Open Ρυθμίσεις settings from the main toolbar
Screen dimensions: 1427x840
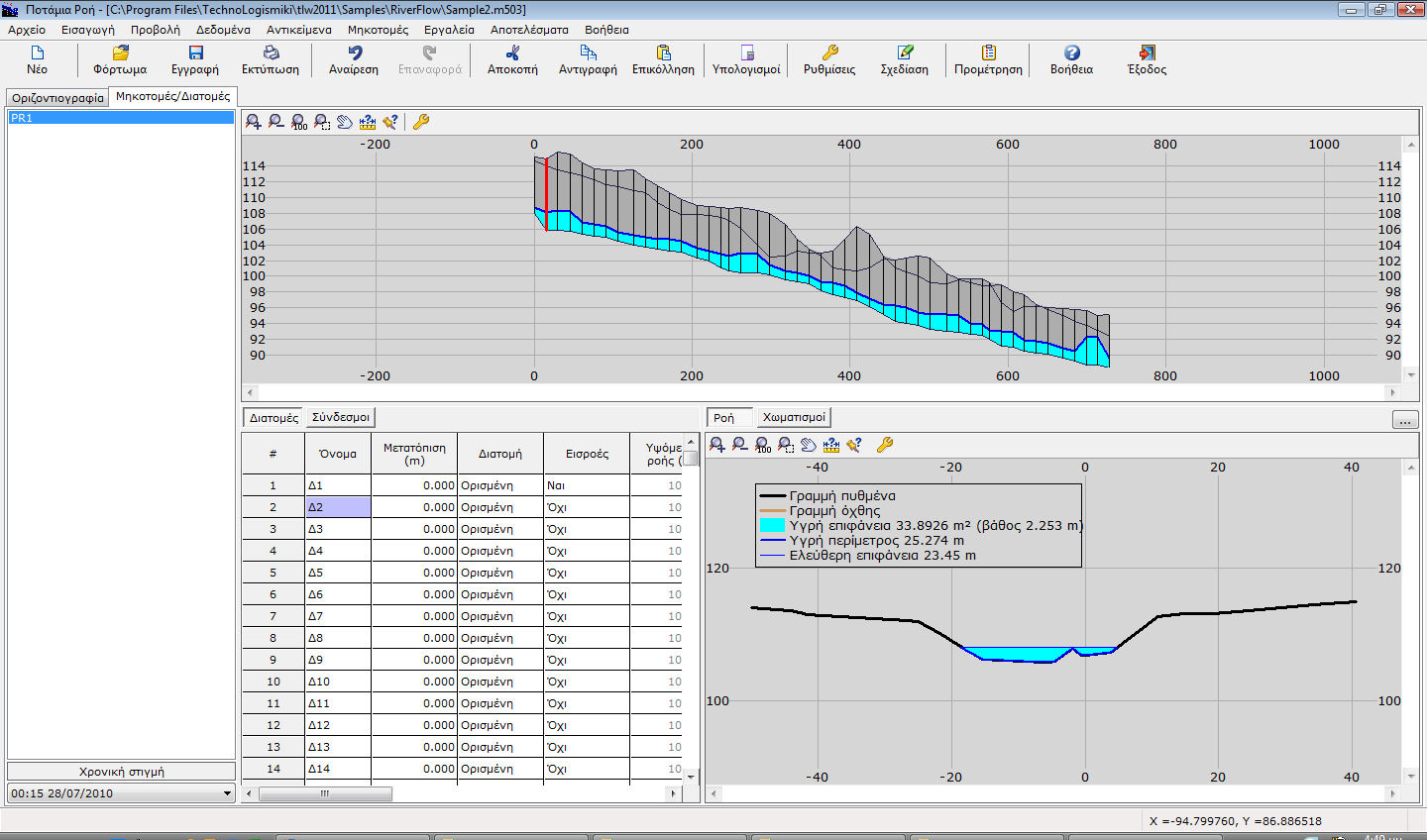pyautogui.click(x=829, y=53)
